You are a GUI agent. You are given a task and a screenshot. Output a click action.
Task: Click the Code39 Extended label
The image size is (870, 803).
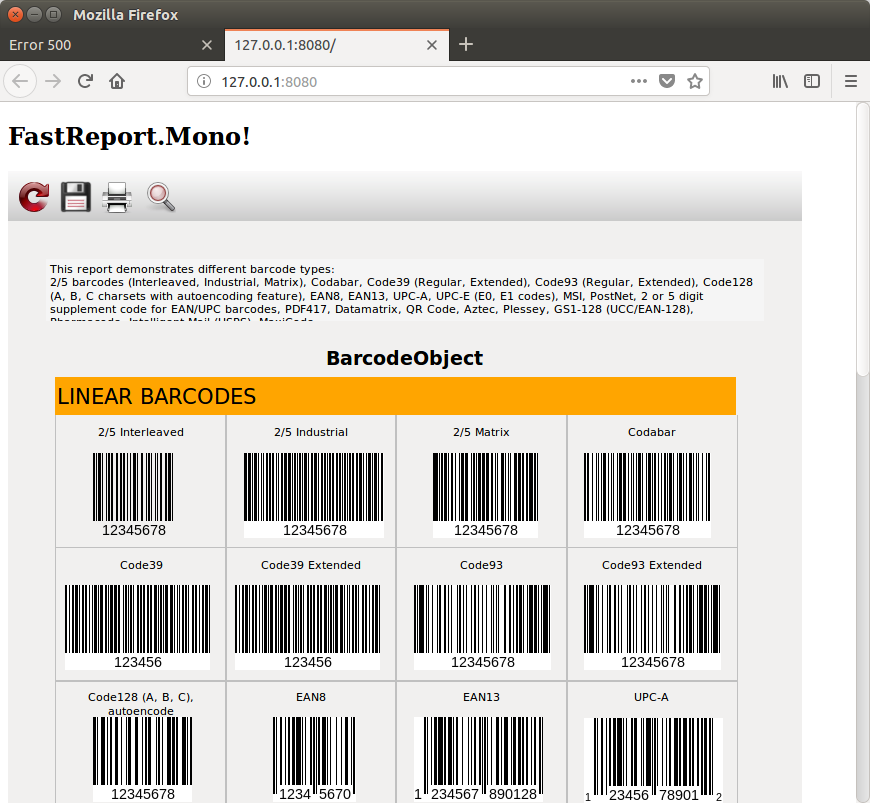[x=311, y=565]
